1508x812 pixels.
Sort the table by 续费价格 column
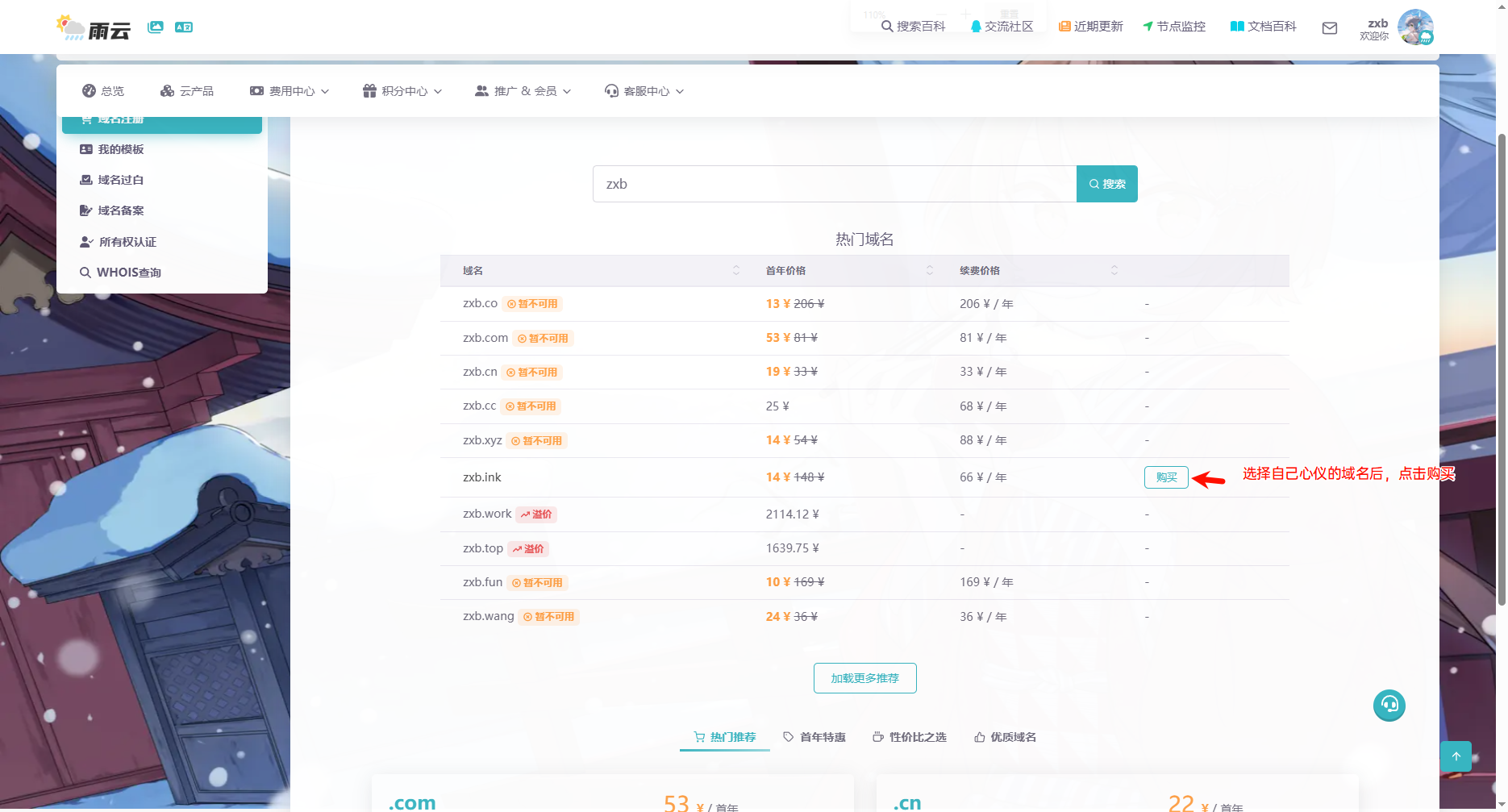(1114, 271)
